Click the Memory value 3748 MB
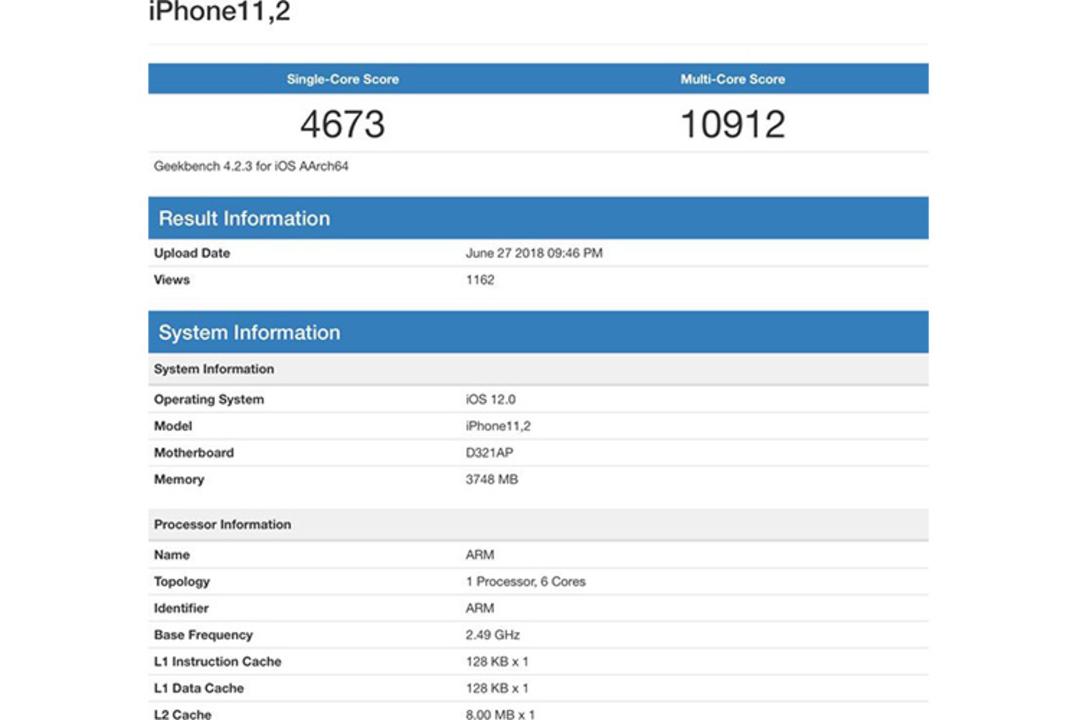 coord(492,480)
